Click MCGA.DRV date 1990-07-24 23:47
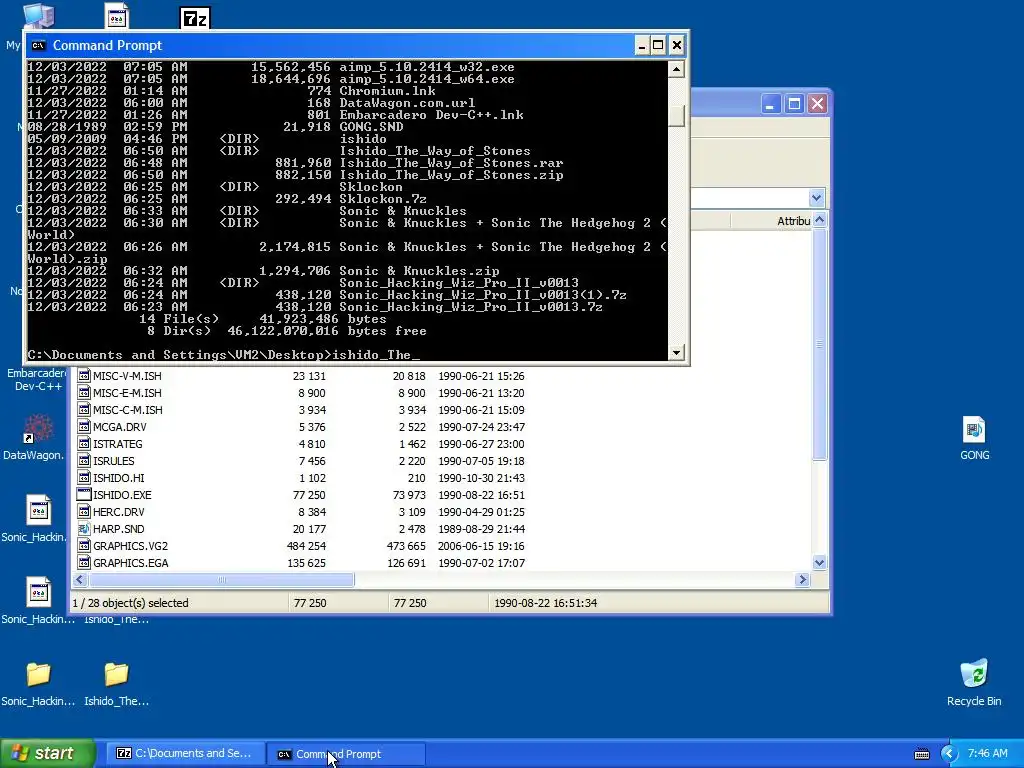Screen dimensions: 1024x768 (x=481, y=427)
